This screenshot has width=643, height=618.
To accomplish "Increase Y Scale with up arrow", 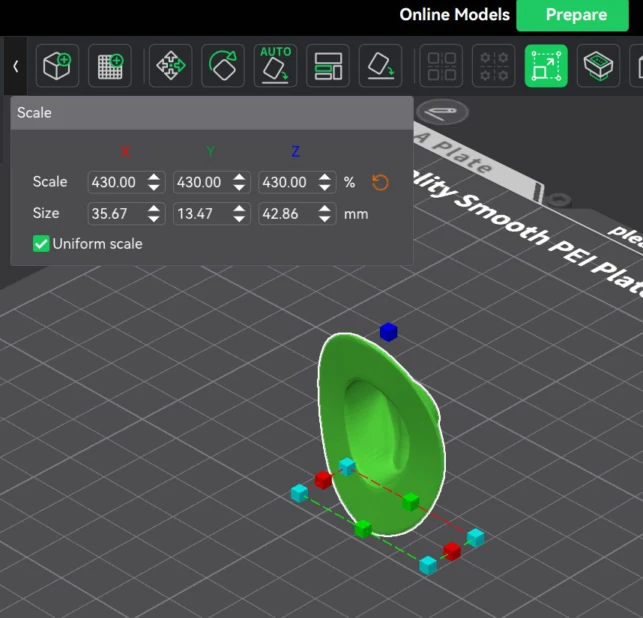I will (x=239, y=177).
